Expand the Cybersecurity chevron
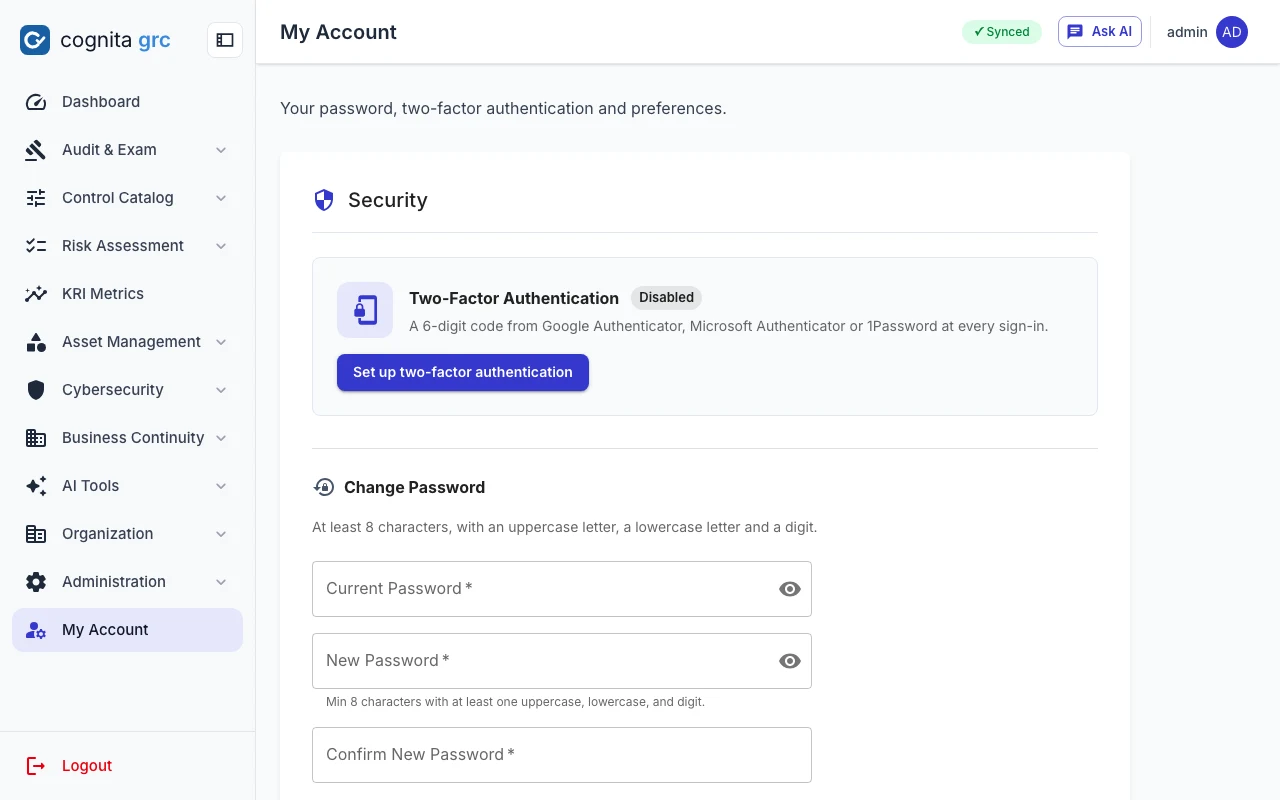The image size is (1280, 800). 221,390
